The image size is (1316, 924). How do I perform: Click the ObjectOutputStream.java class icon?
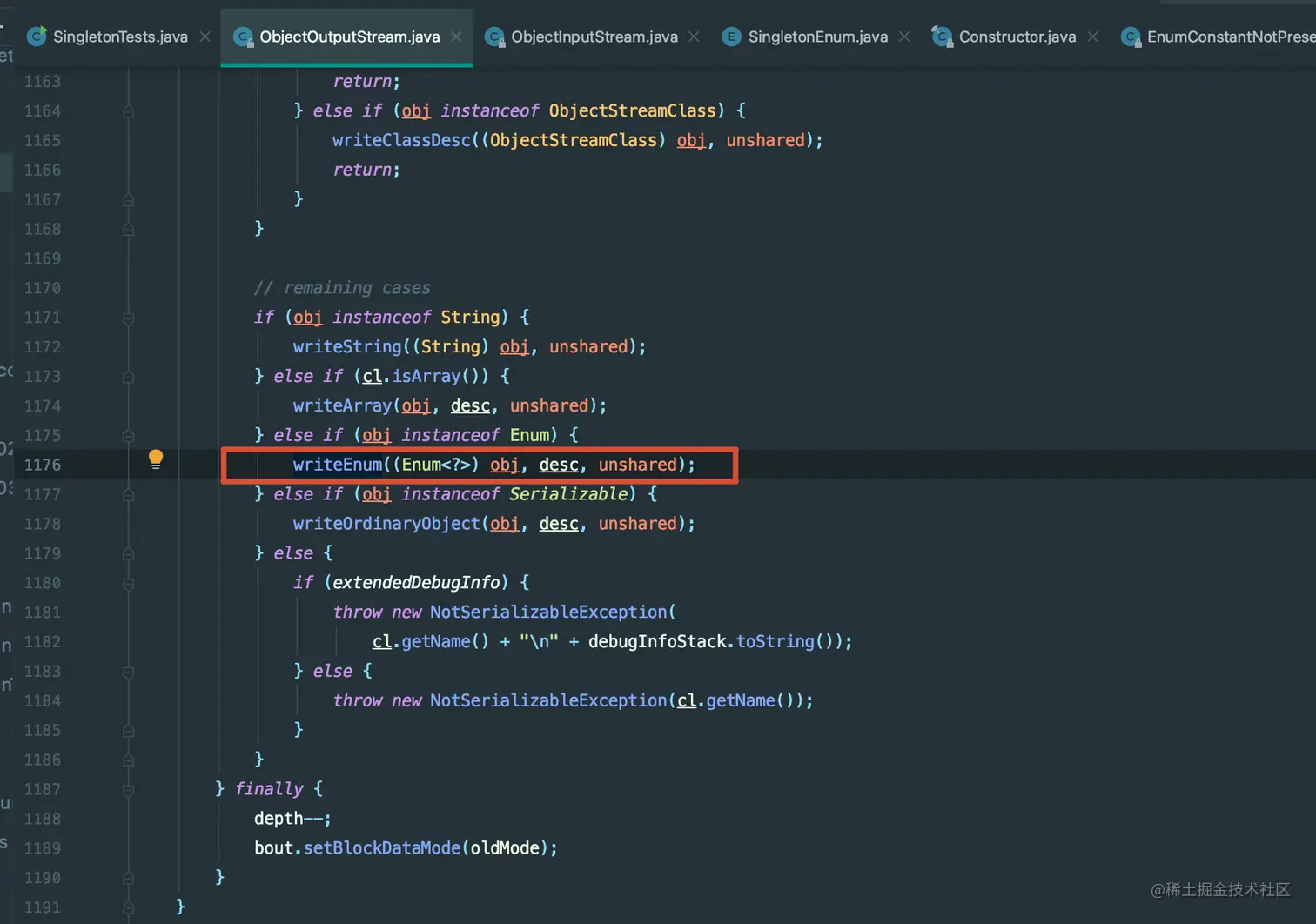[243, 37]
